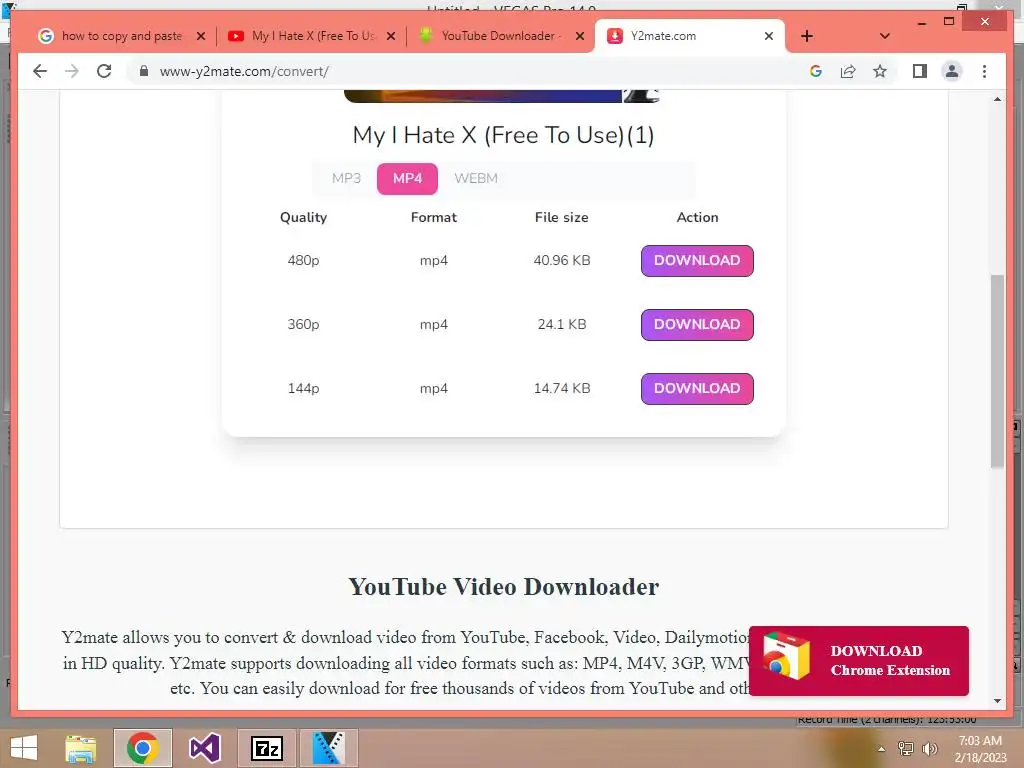Click the volume speaker tray icon

tap(929, 748)
